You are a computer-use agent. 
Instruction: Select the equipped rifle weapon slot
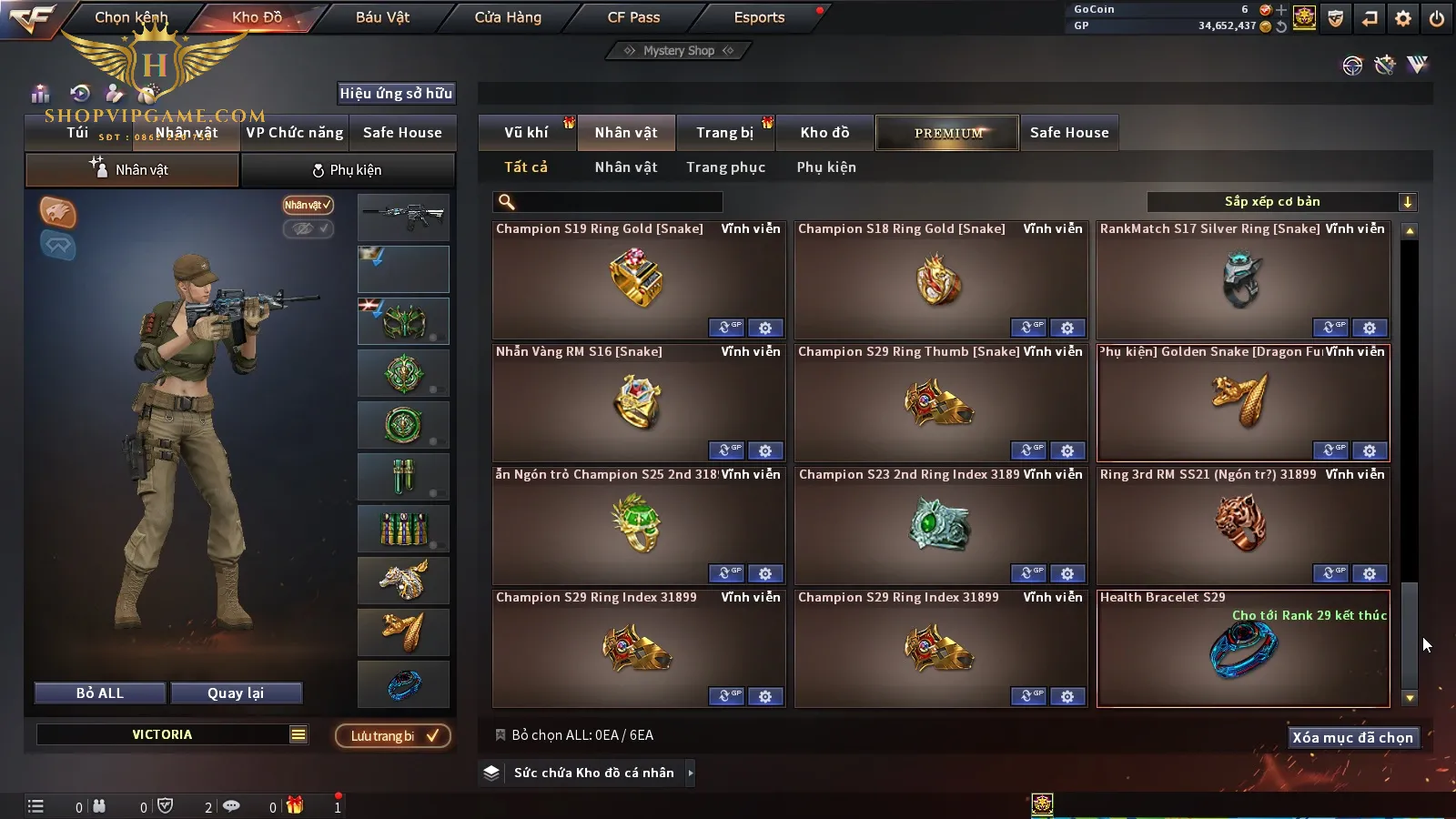403,217
